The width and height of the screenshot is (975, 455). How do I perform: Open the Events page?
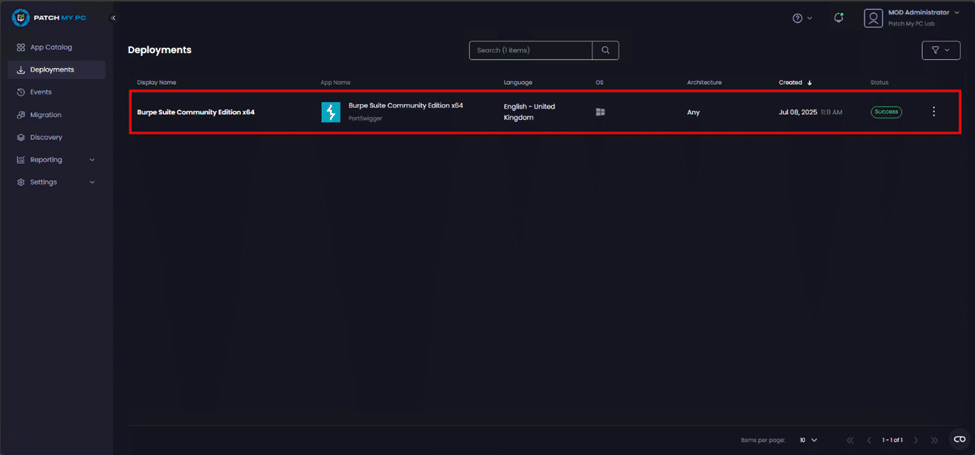point(41,92)
